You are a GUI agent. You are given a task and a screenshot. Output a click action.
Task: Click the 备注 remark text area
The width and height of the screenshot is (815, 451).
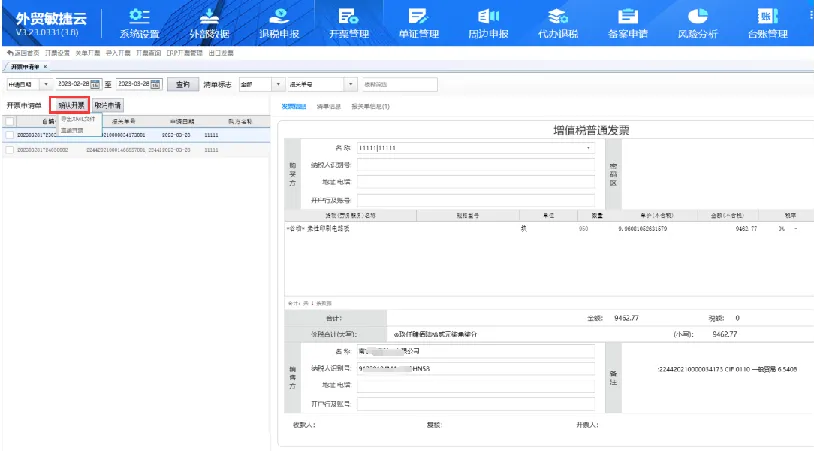pyautogui.click(x=718, y=378)
